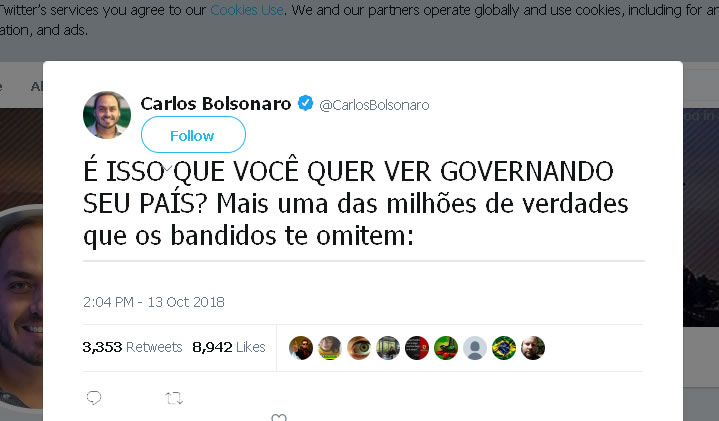Expand the tweet options chevron
719x421 pixels.
click(x=167, y=169)
